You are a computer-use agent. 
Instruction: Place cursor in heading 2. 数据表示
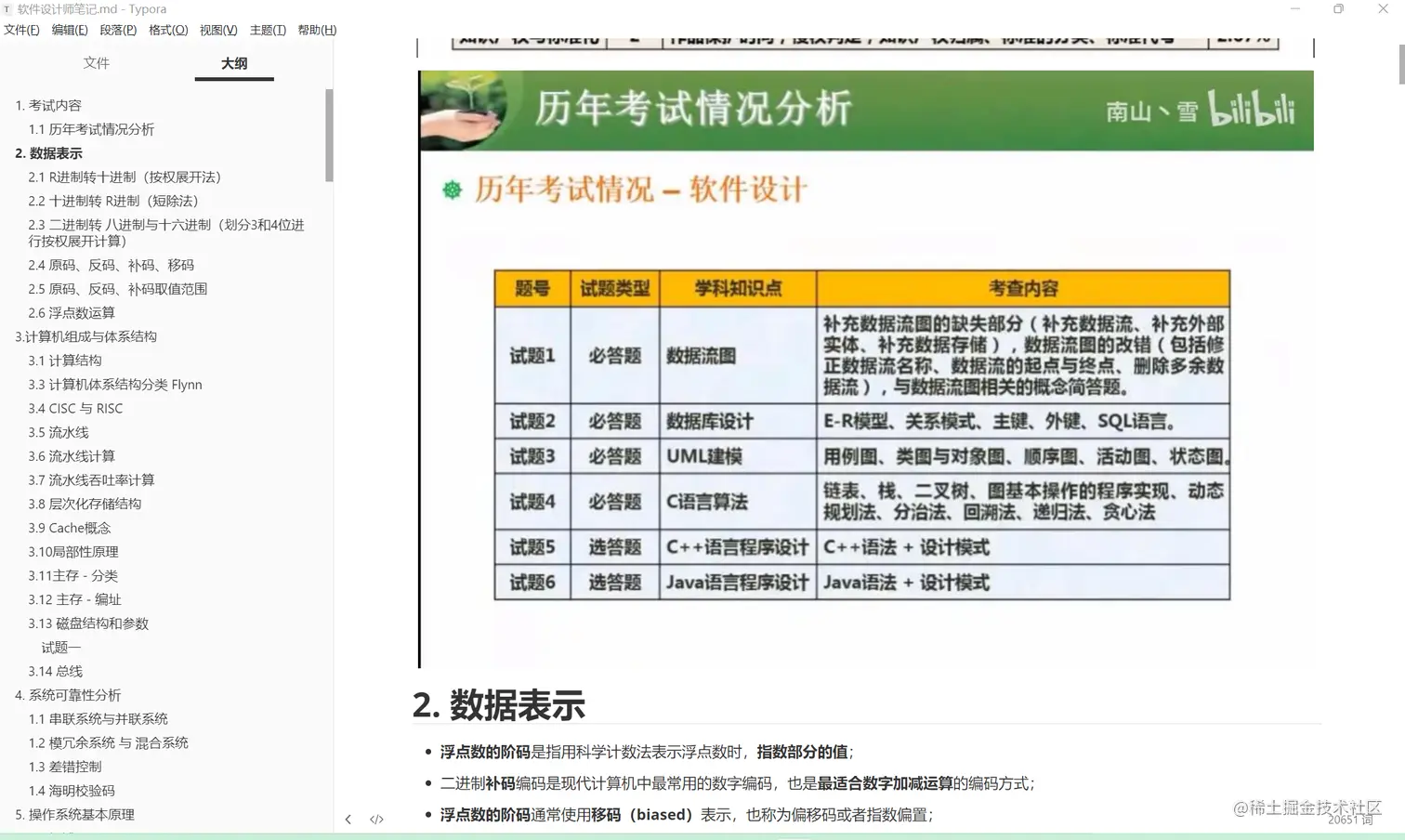click(x=499, y=705)
